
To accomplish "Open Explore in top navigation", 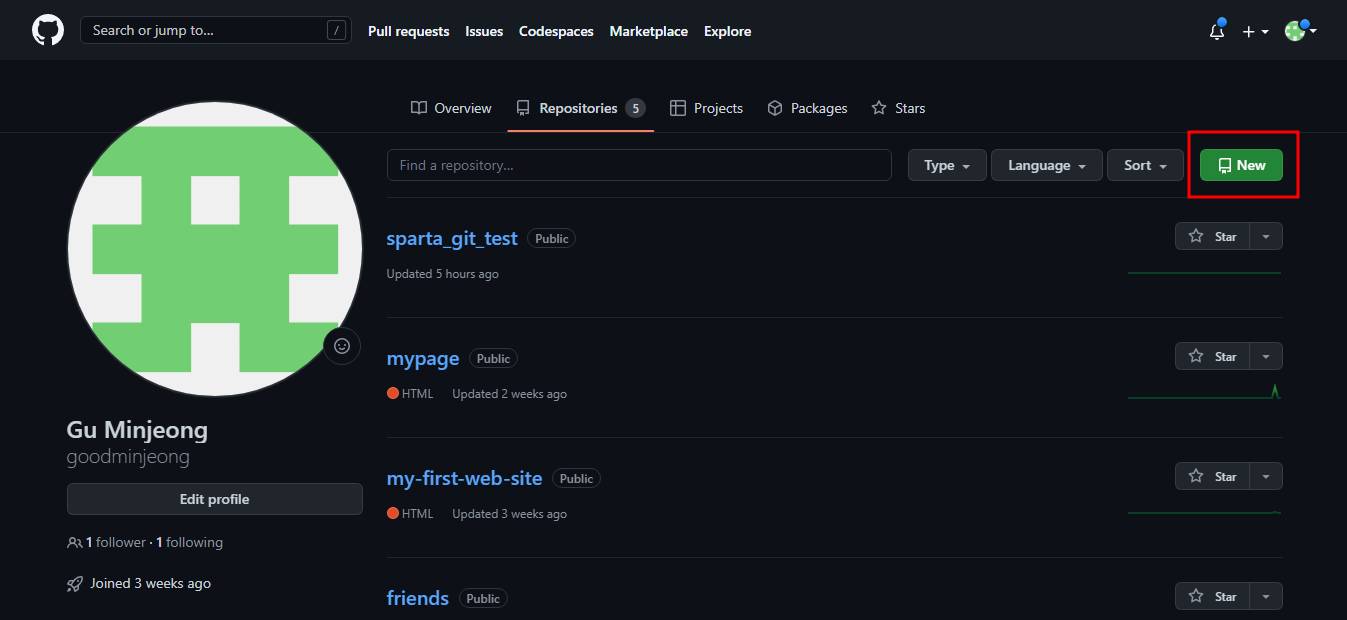I will coord(727,31).
